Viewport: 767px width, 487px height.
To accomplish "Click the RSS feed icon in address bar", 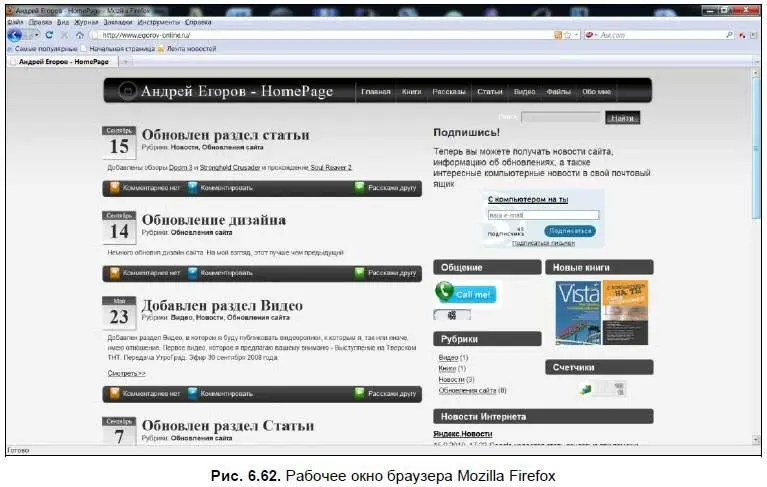I will (x=558, y=35).
